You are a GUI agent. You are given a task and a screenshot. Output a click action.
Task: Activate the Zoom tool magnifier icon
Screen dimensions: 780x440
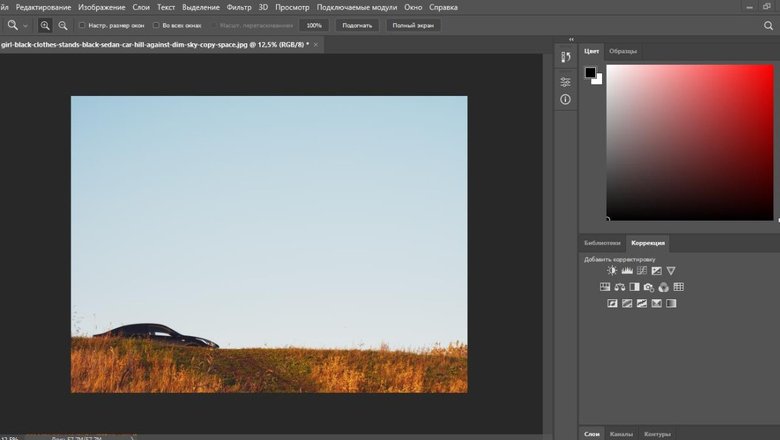pyautogui.click(x=12, y=25)
